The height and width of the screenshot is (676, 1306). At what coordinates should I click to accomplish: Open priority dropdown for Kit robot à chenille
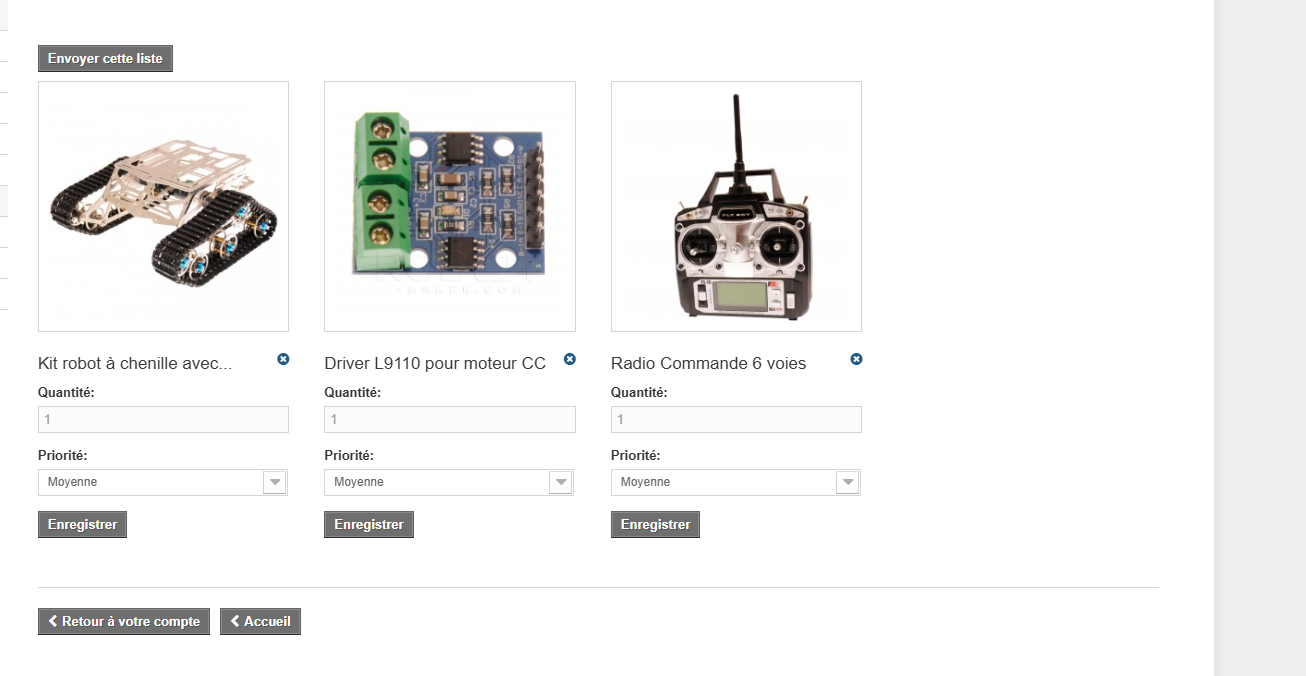coord(163,482)
